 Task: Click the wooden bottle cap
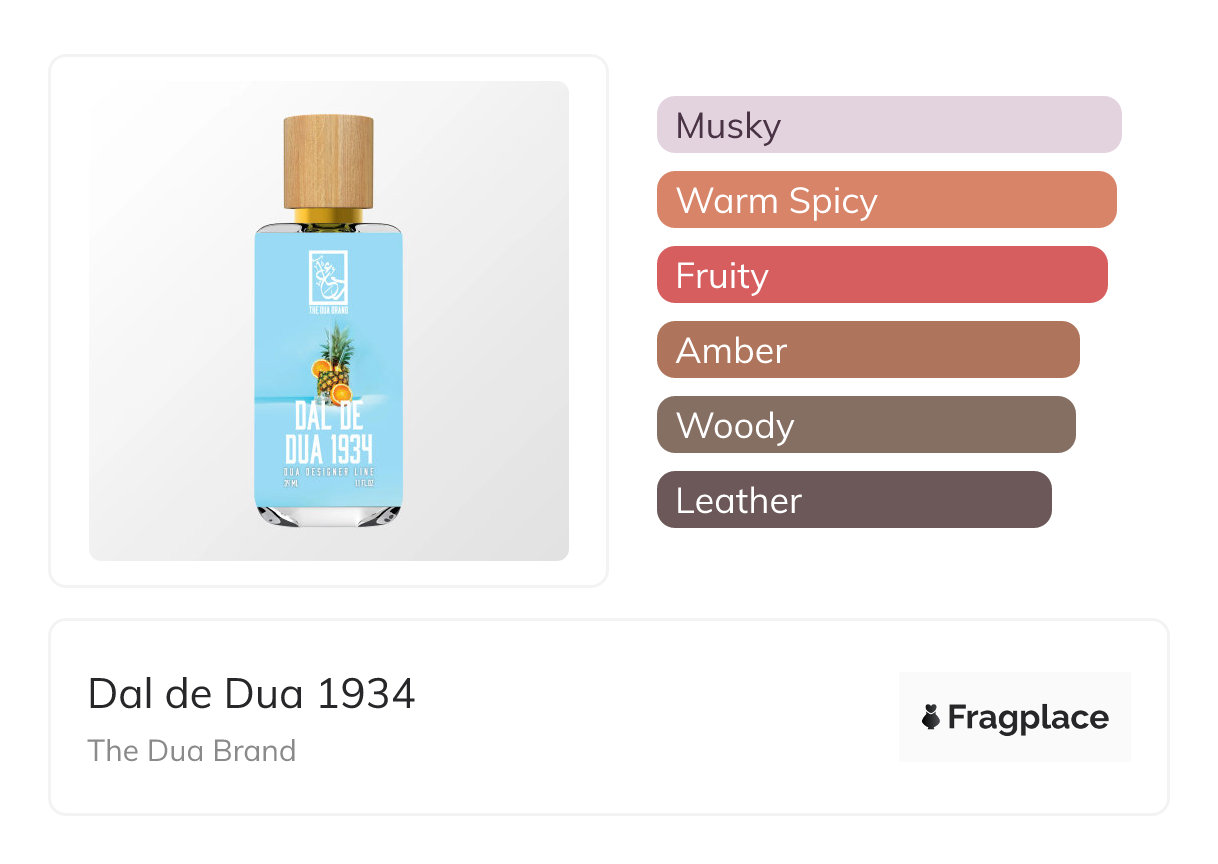(328, 160)
